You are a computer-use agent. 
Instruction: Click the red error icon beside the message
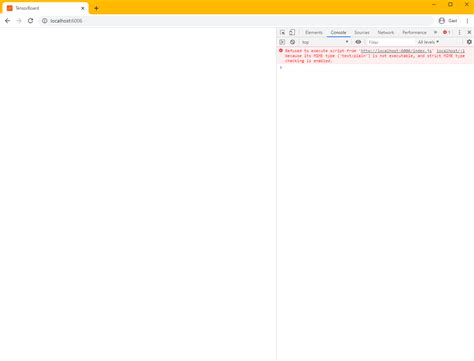coord(281,51)
